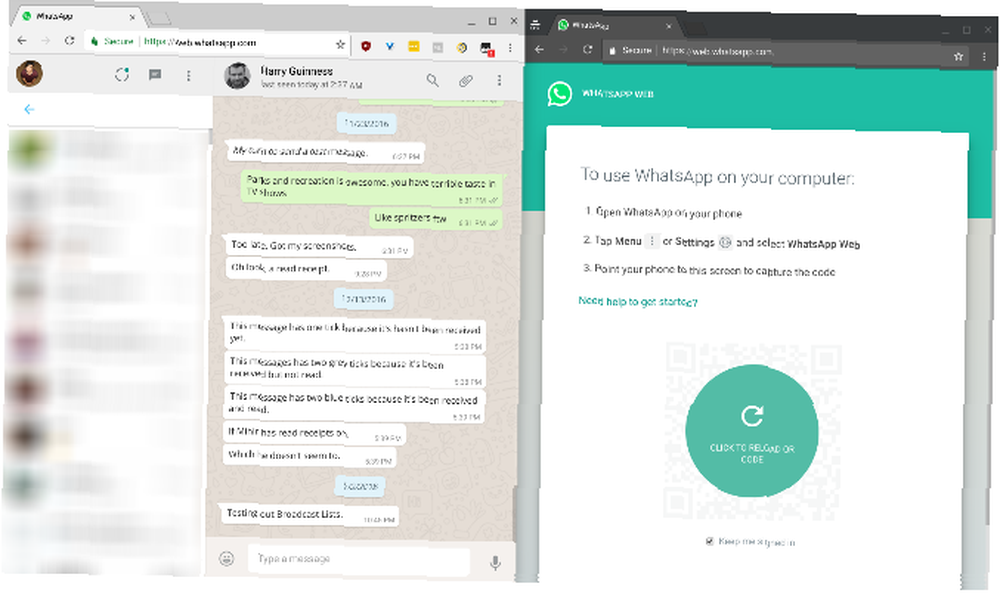Click the Secure padlock in dark window

coord(612,50)
